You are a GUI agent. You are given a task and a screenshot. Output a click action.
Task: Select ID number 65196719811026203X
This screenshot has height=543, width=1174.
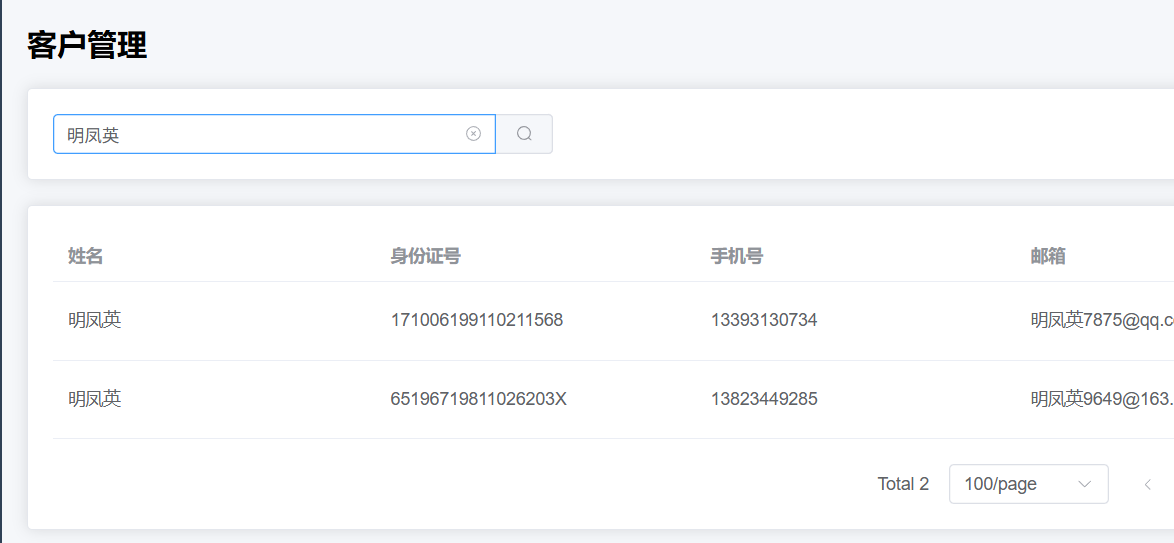[478, 399]
